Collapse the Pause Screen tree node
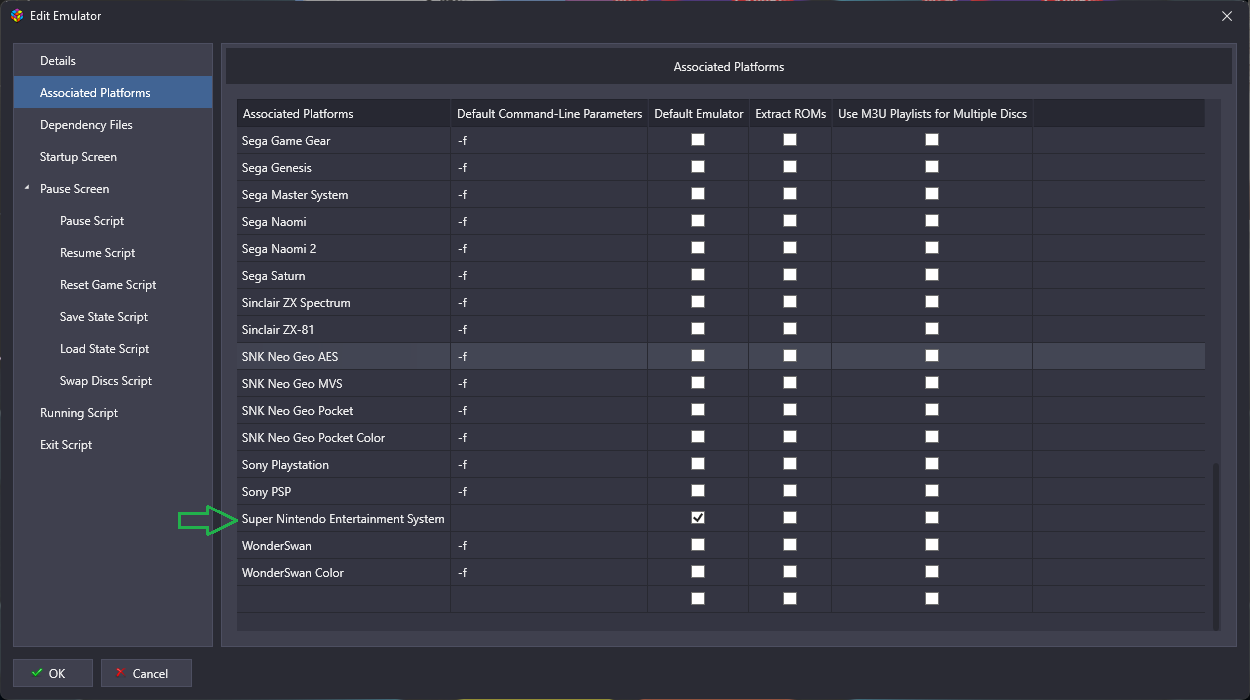The image size is (1250, 700). click(27, 188)
